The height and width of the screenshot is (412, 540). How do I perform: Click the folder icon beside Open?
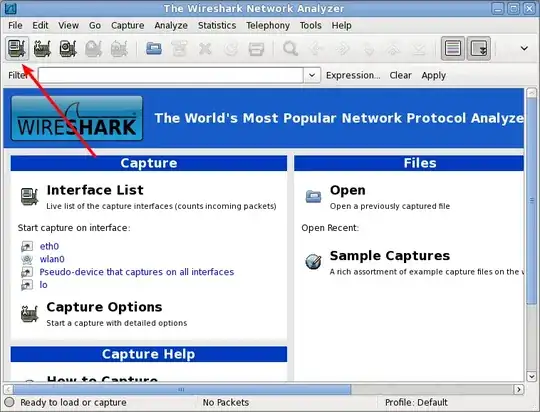click(x=313, y=196)
